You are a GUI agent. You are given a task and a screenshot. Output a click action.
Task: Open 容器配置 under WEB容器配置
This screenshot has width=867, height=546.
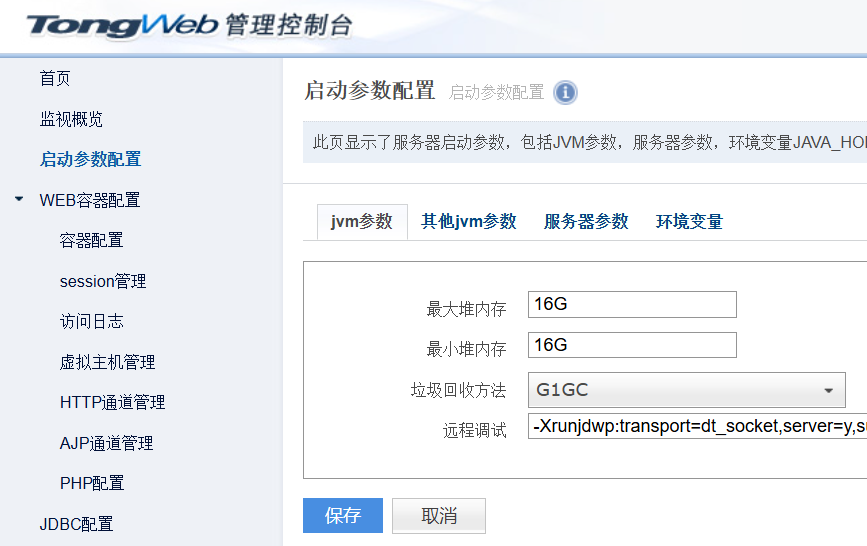click(91, 240)
